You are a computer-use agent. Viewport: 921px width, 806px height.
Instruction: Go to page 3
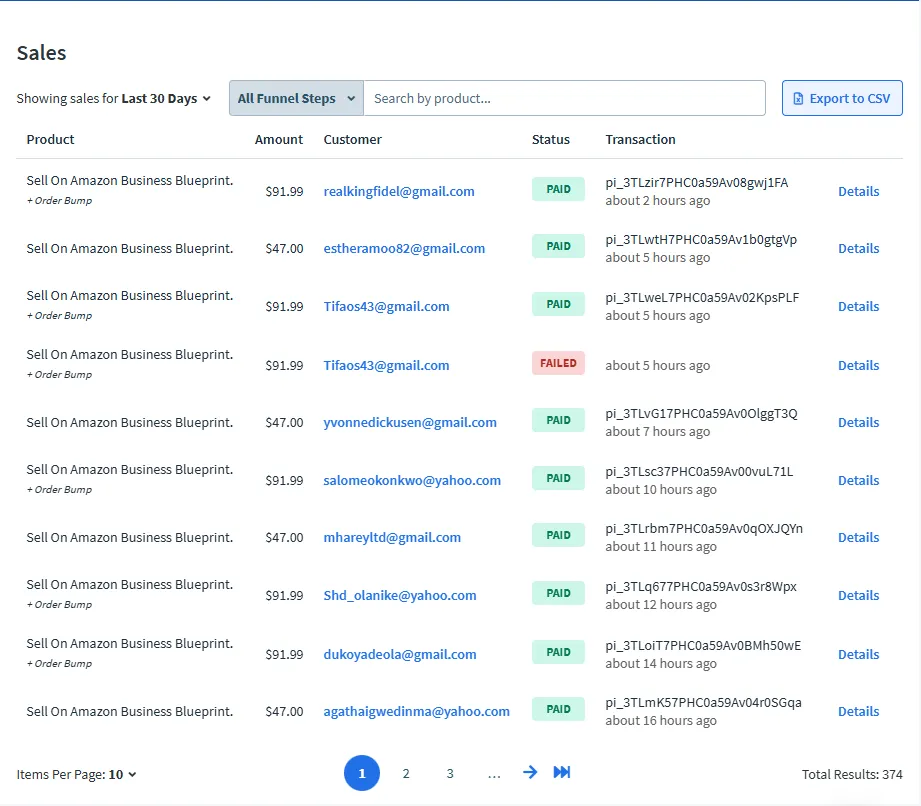(450, 773)
